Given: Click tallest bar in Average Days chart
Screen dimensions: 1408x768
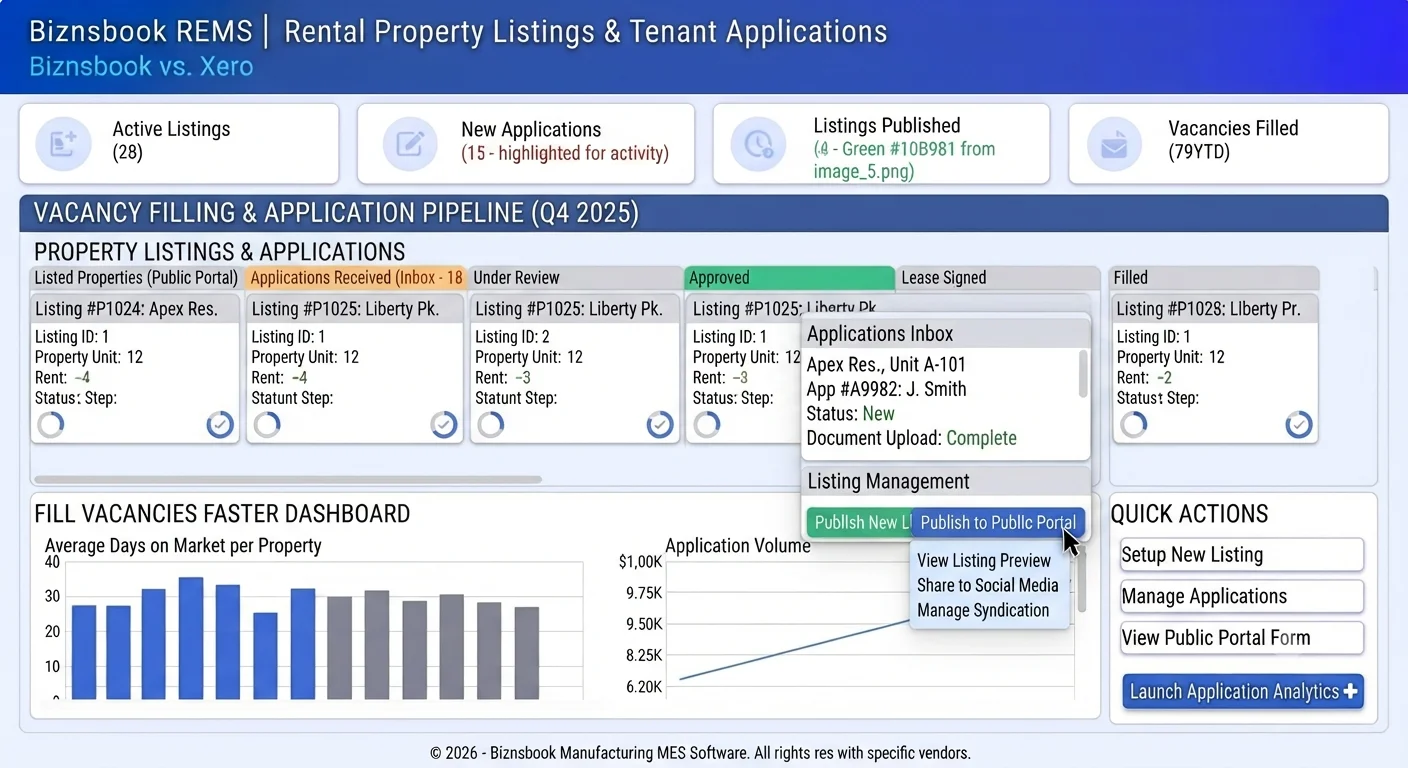Looking at the screenshot, I should (x=191, y=637).
